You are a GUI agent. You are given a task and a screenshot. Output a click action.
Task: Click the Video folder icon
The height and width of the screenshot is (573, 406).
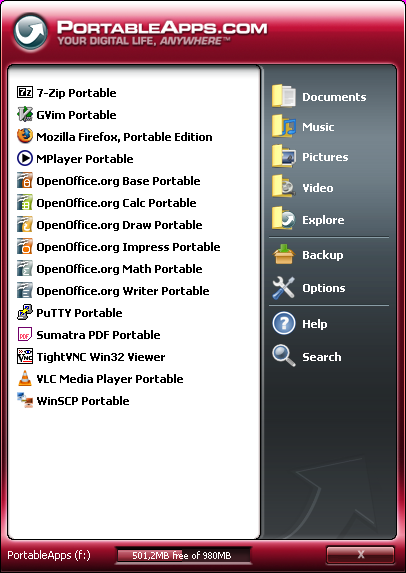click(x=283, y=187)
